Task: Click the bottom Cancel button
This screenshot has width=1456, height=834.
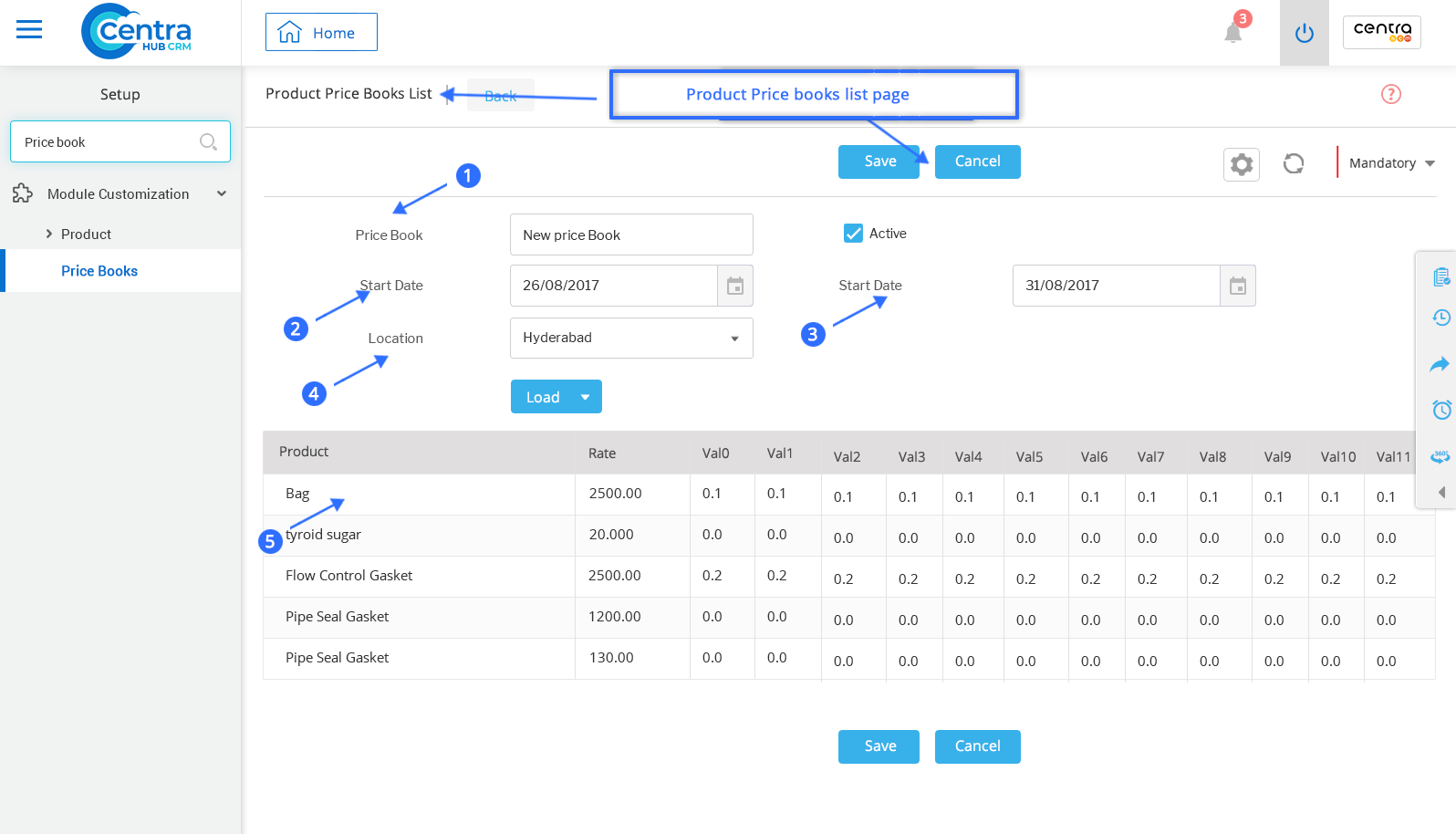Action: [977, 746]
